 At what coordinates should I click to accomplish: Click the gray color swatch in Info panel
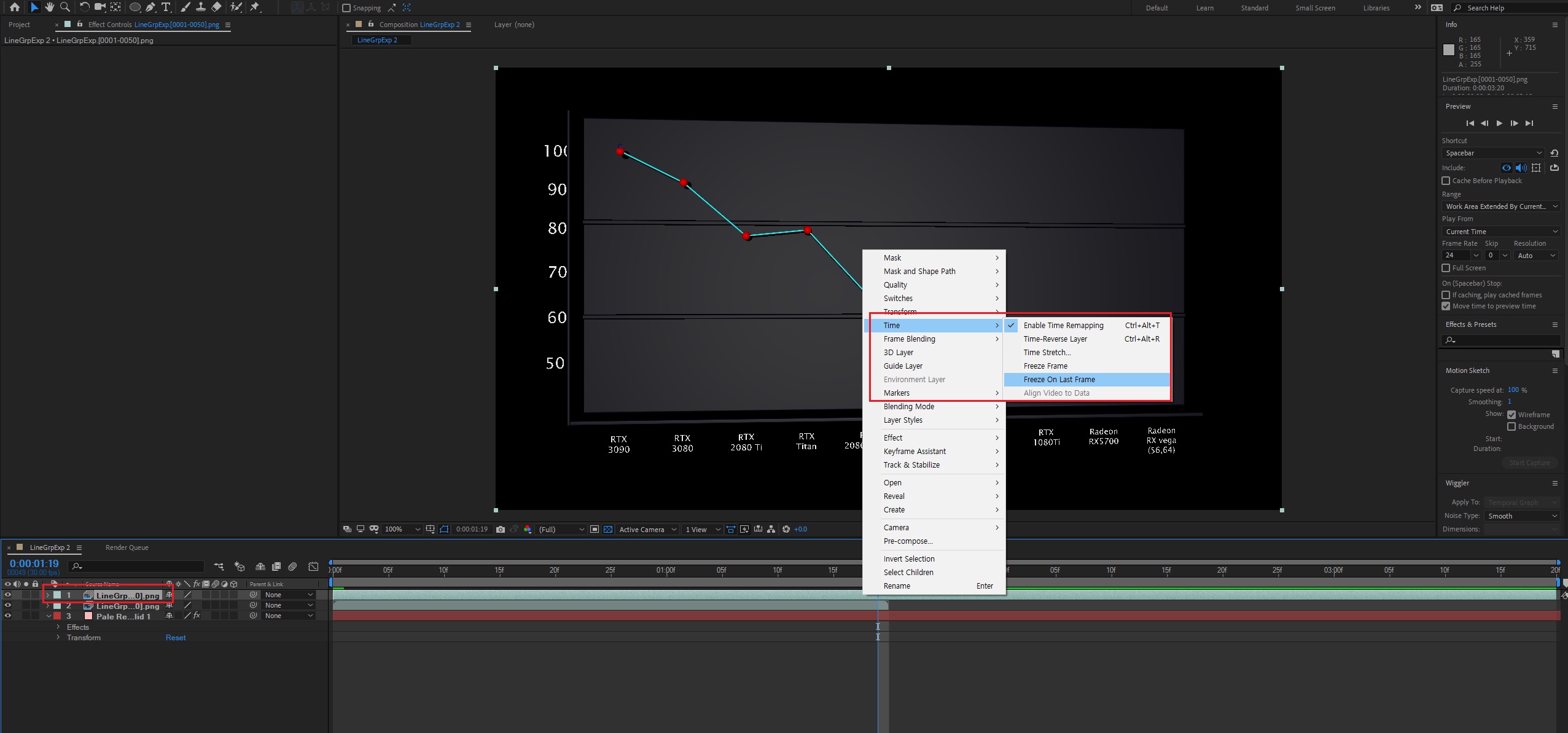point(1449,50)
